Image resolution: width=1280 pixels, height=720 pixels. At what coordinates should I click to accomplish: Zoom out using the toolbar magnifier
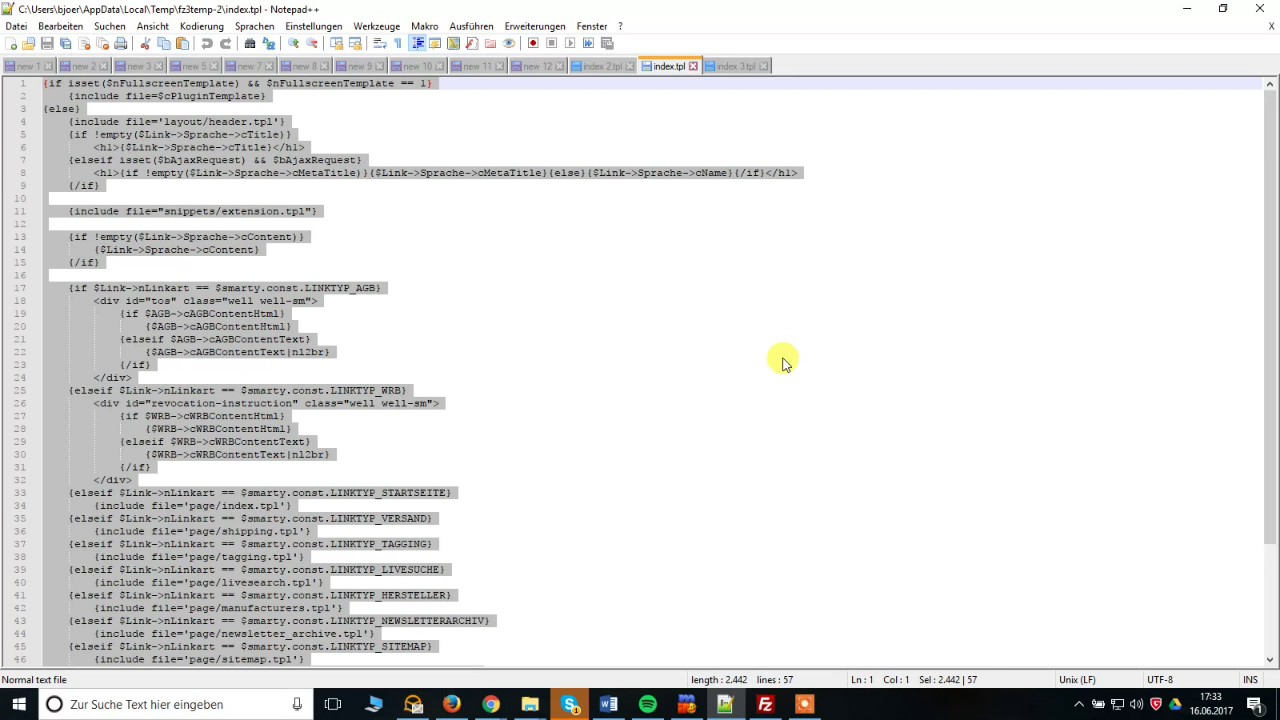312,43
